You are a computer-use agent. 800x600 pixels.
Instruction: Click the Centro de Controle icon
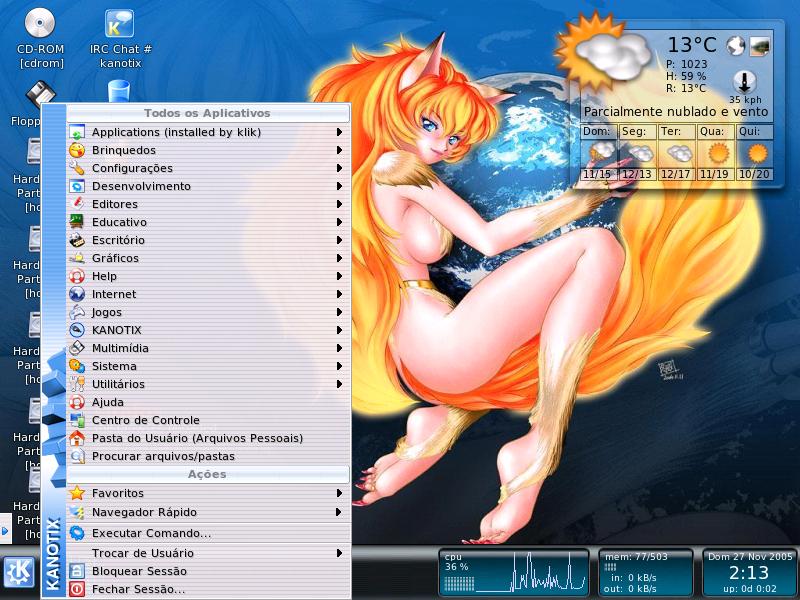(x=77, y=420)
